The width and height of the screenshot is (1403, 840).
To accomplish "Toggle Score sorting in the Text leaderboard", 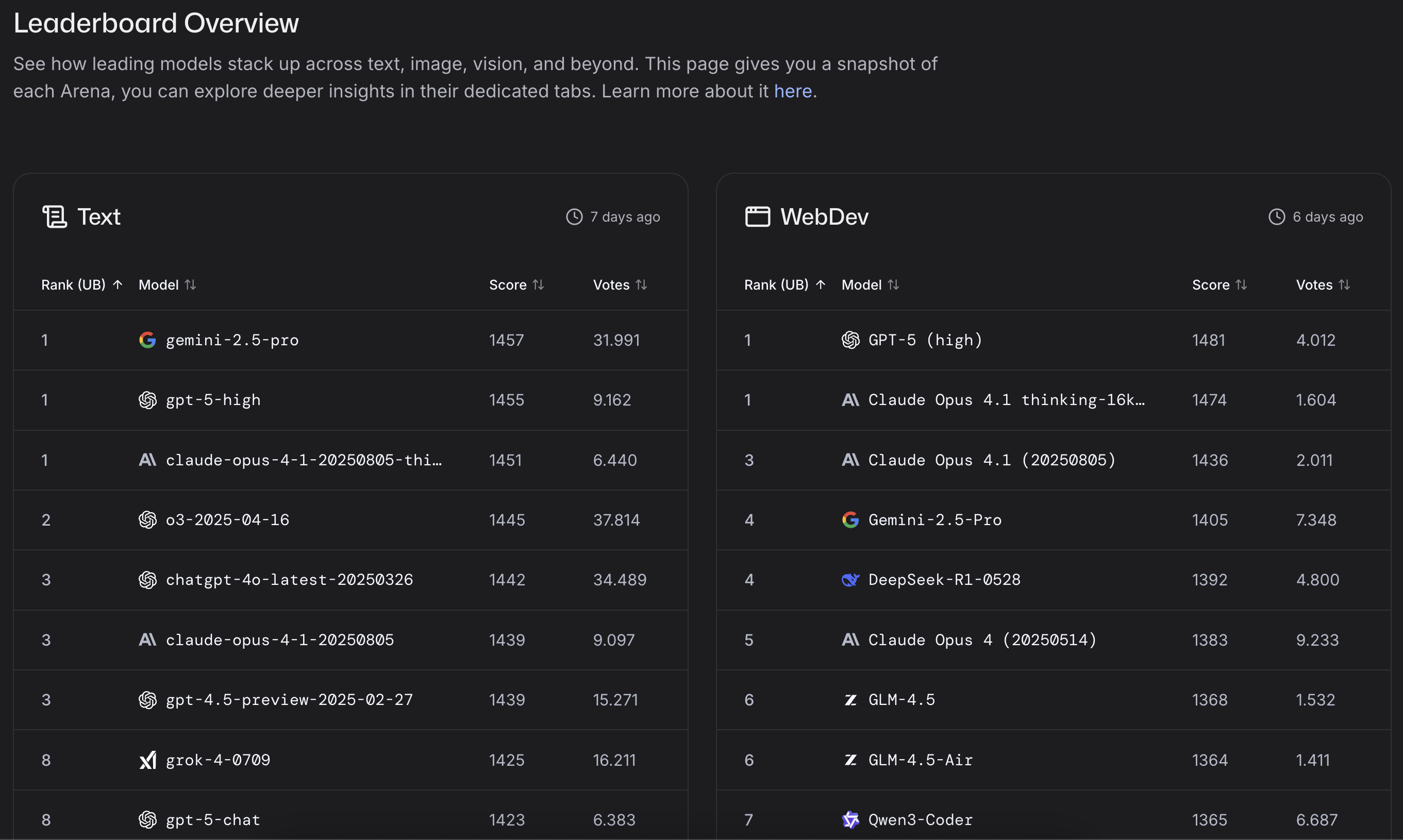I will [x=538, y=284].
